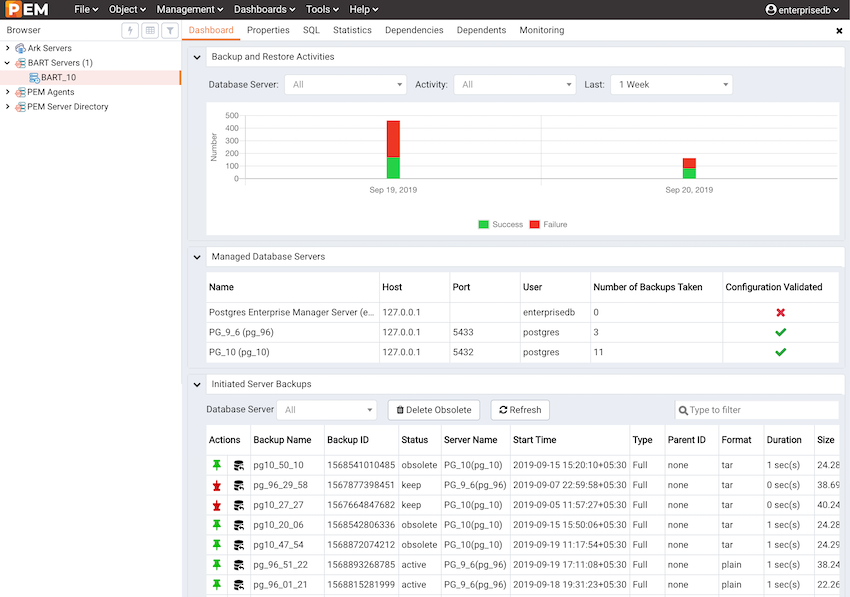Click the green pin for pg10_50_10
850x597 pixels.
click(x=217, y=465)
